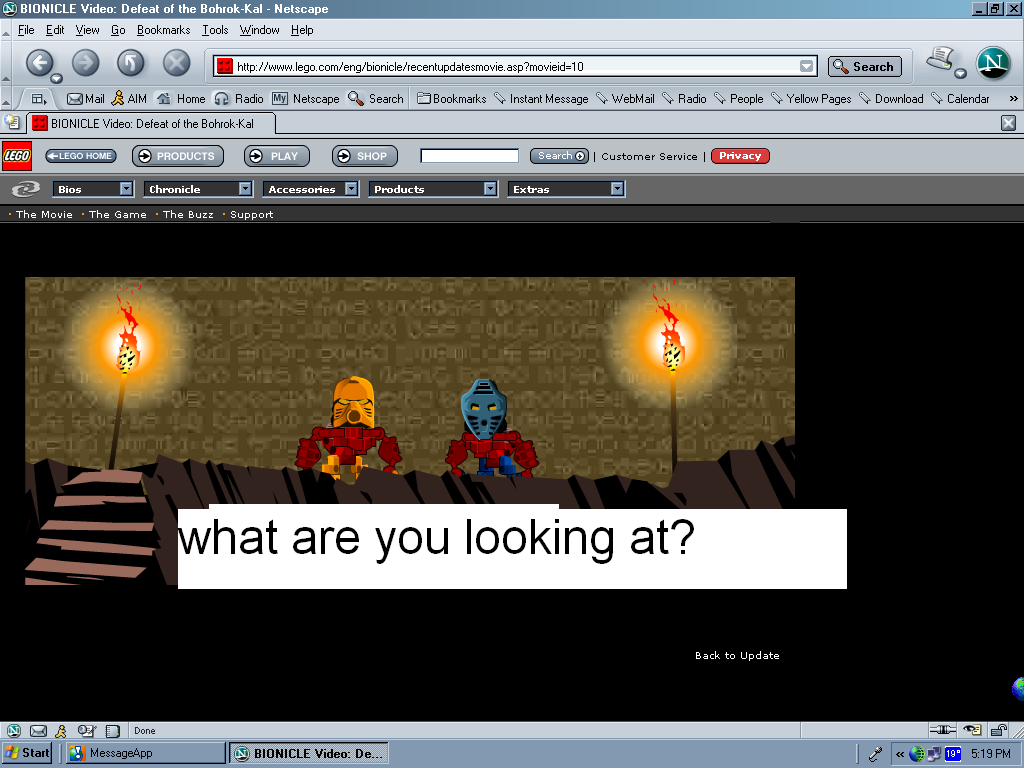This screenshot has width=1024, height=768.
Task: Click the LEGO site search text field
Action: click(x=470, y=155)
